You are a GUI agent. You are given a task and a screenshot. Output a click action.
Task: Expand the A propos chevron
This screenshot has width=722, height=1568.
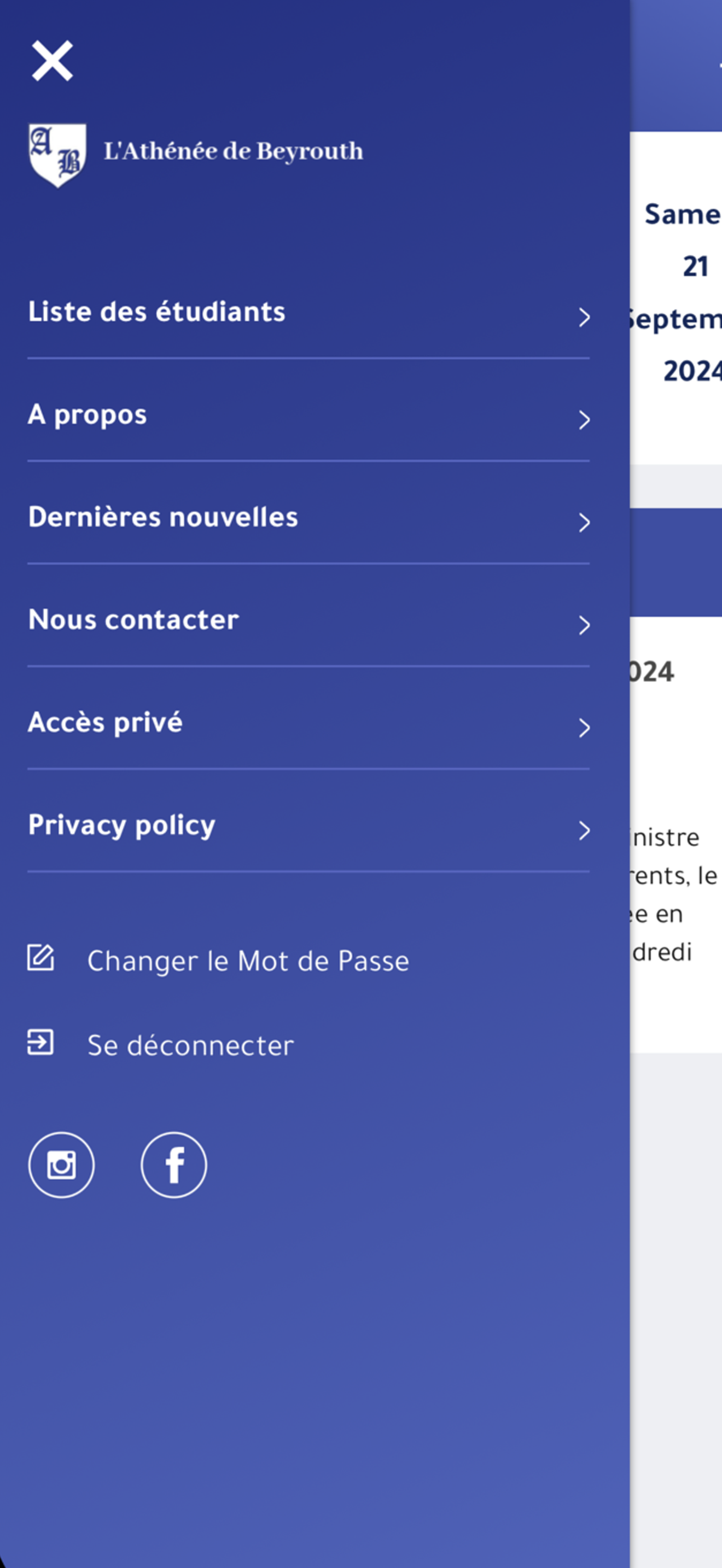coord(584,420)
